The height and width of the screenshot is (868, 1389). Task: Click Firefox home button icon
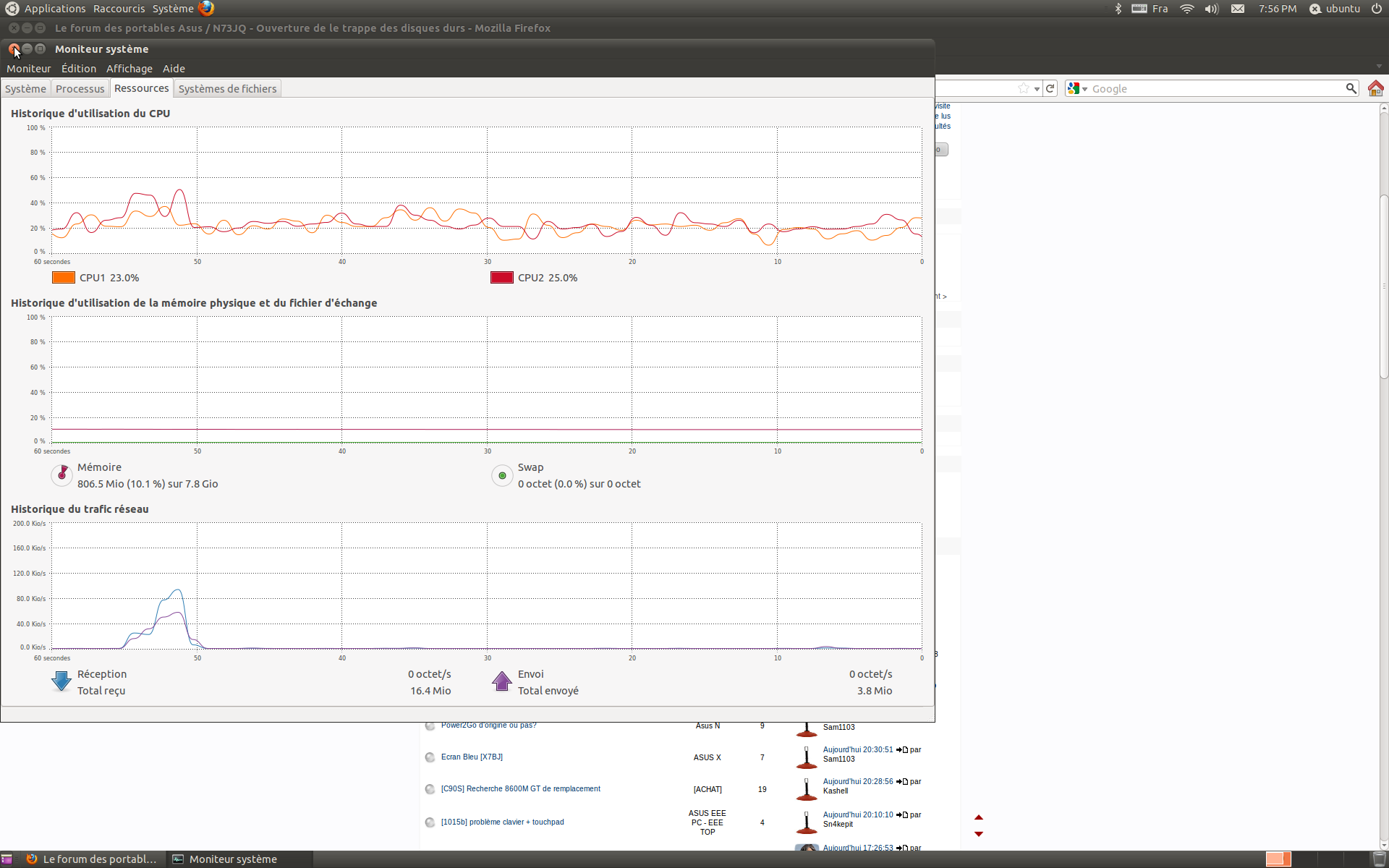click(1375, 88)
